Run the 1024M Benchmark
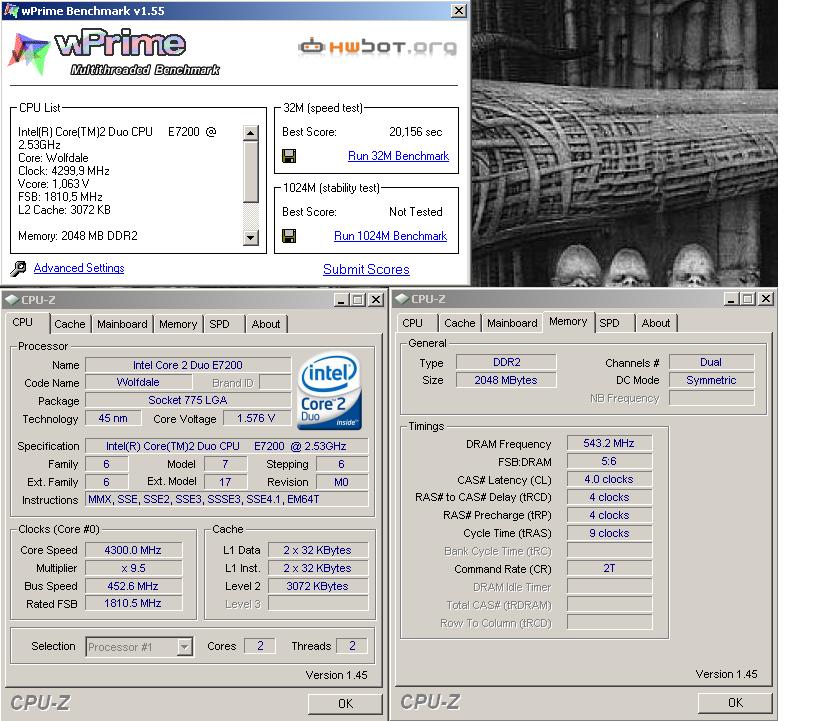Screen dimensions: 840x721 tap(390, 236)
